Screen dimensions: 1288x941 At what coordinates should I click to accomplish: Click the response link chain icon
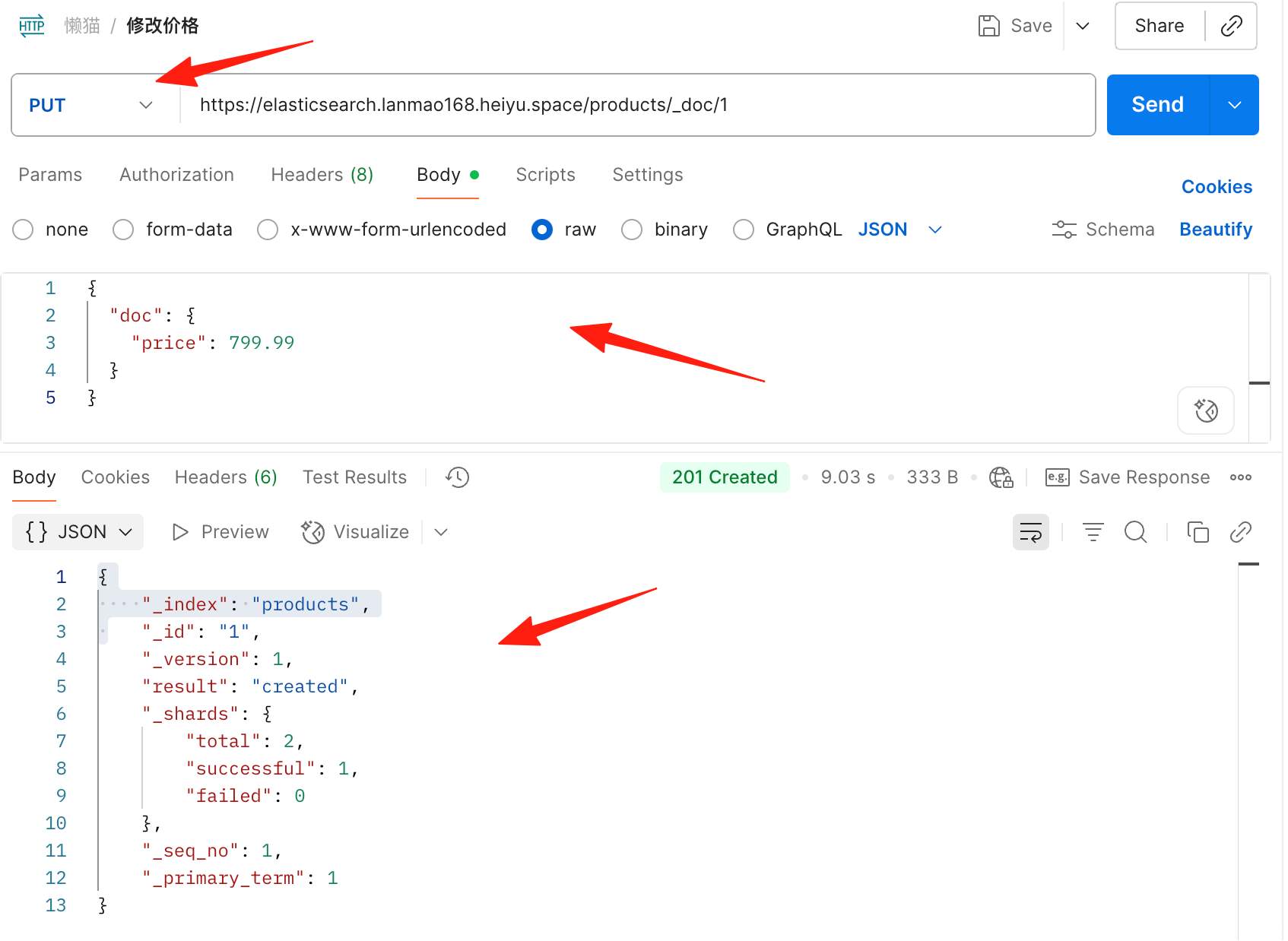1241,532
